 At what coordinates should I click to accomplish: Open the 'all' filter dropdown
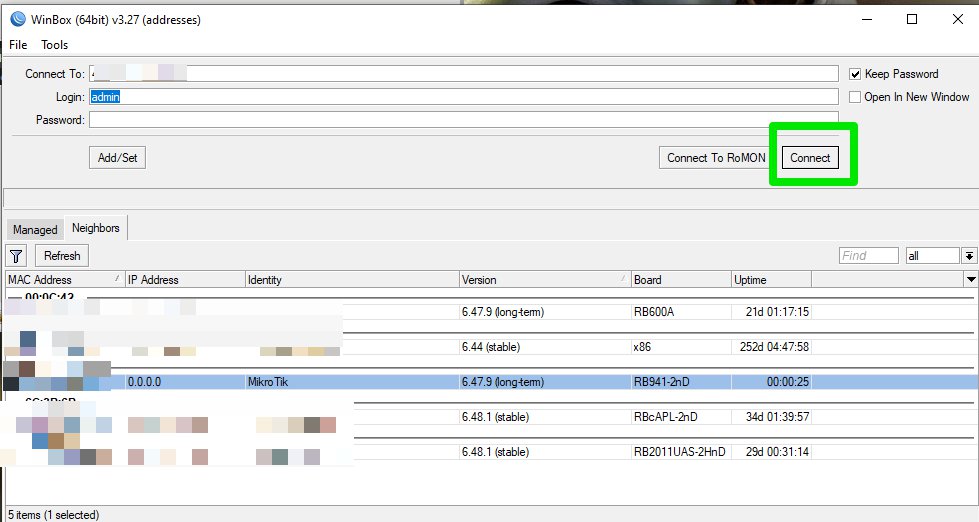click(x=967, y=256)
